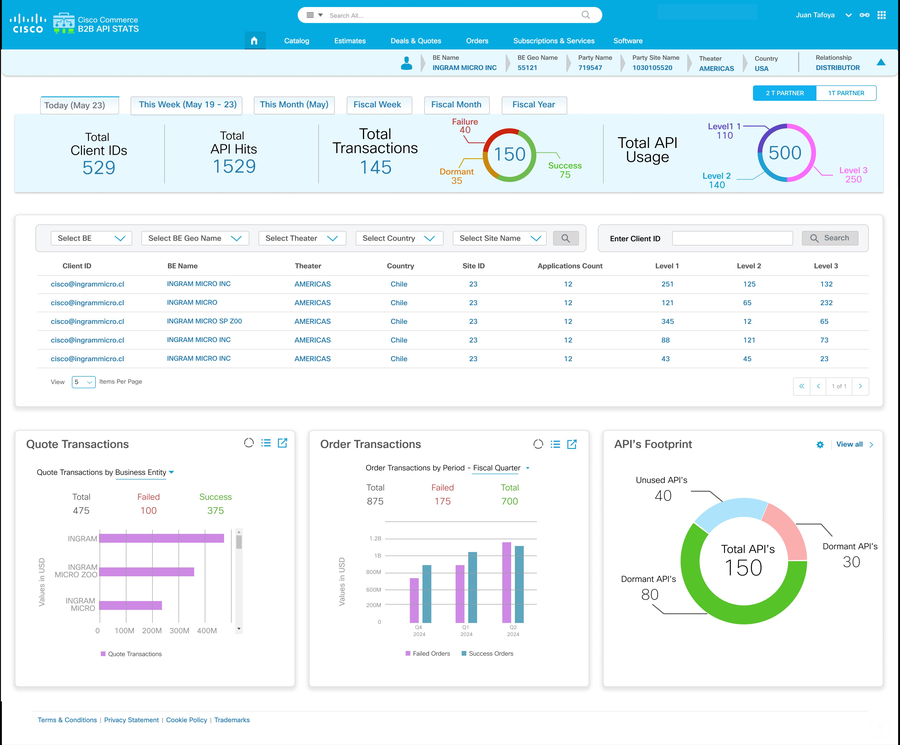Show Order Transactions as list view
900x745 pixels.
tap(555, 444)
